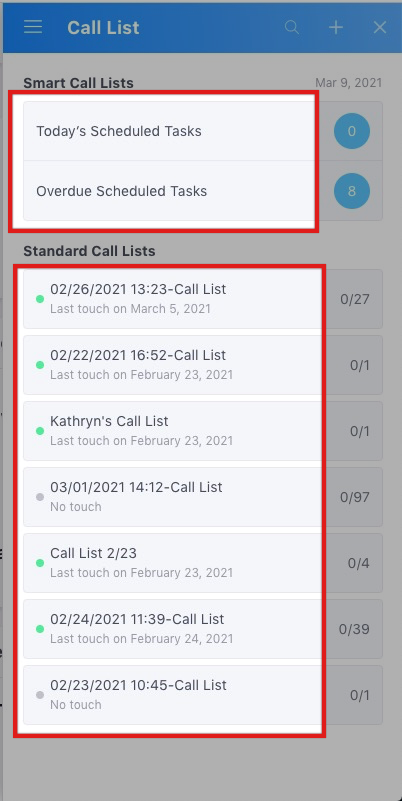Open Overdue Scheduled Tasks
Screen dimensions: 402x801
point(203,191)
